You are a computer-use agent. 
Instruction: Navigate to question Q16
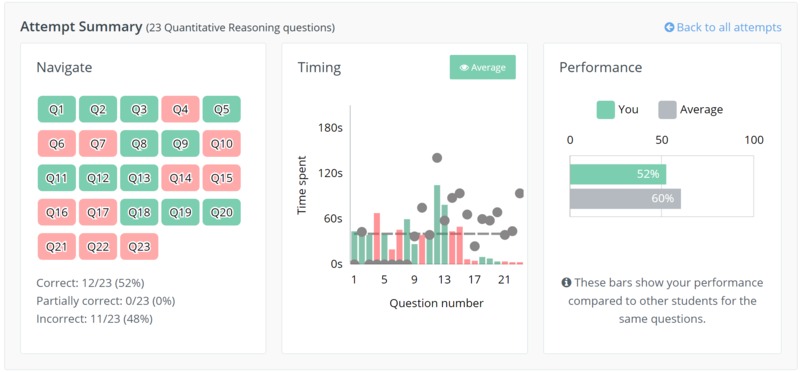57,212
